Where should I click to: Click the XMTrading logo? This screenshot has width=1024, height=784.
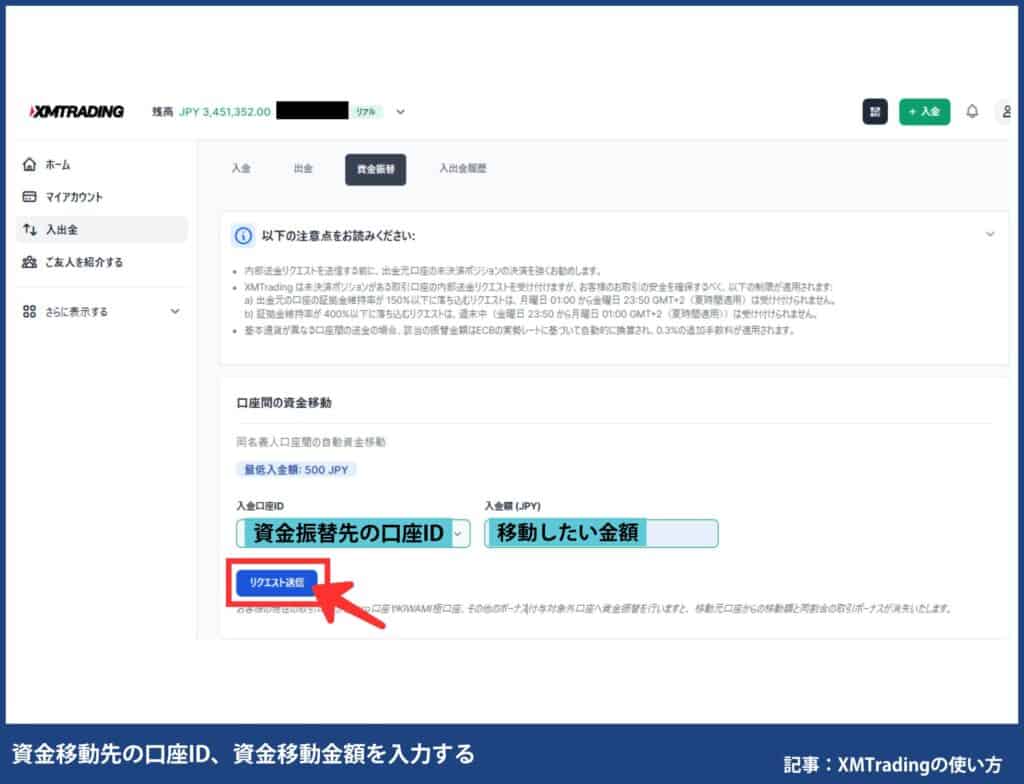pyautogui.click(x=76, y=112)
